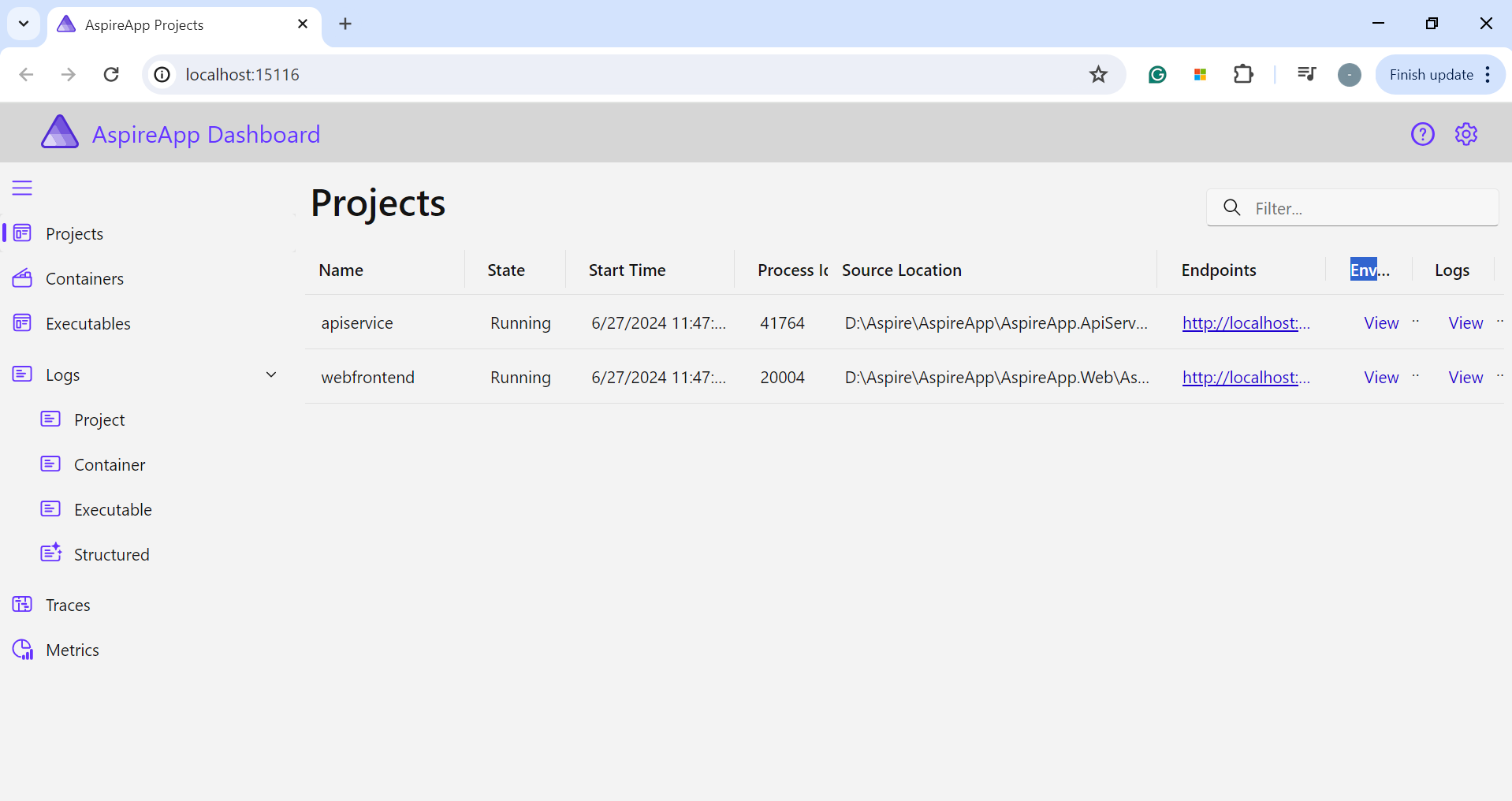Viewport: 1512px width, 801px height.
Task: Select Container logs in sidebar
Action: pyautogui.click(x=110, y=465)
